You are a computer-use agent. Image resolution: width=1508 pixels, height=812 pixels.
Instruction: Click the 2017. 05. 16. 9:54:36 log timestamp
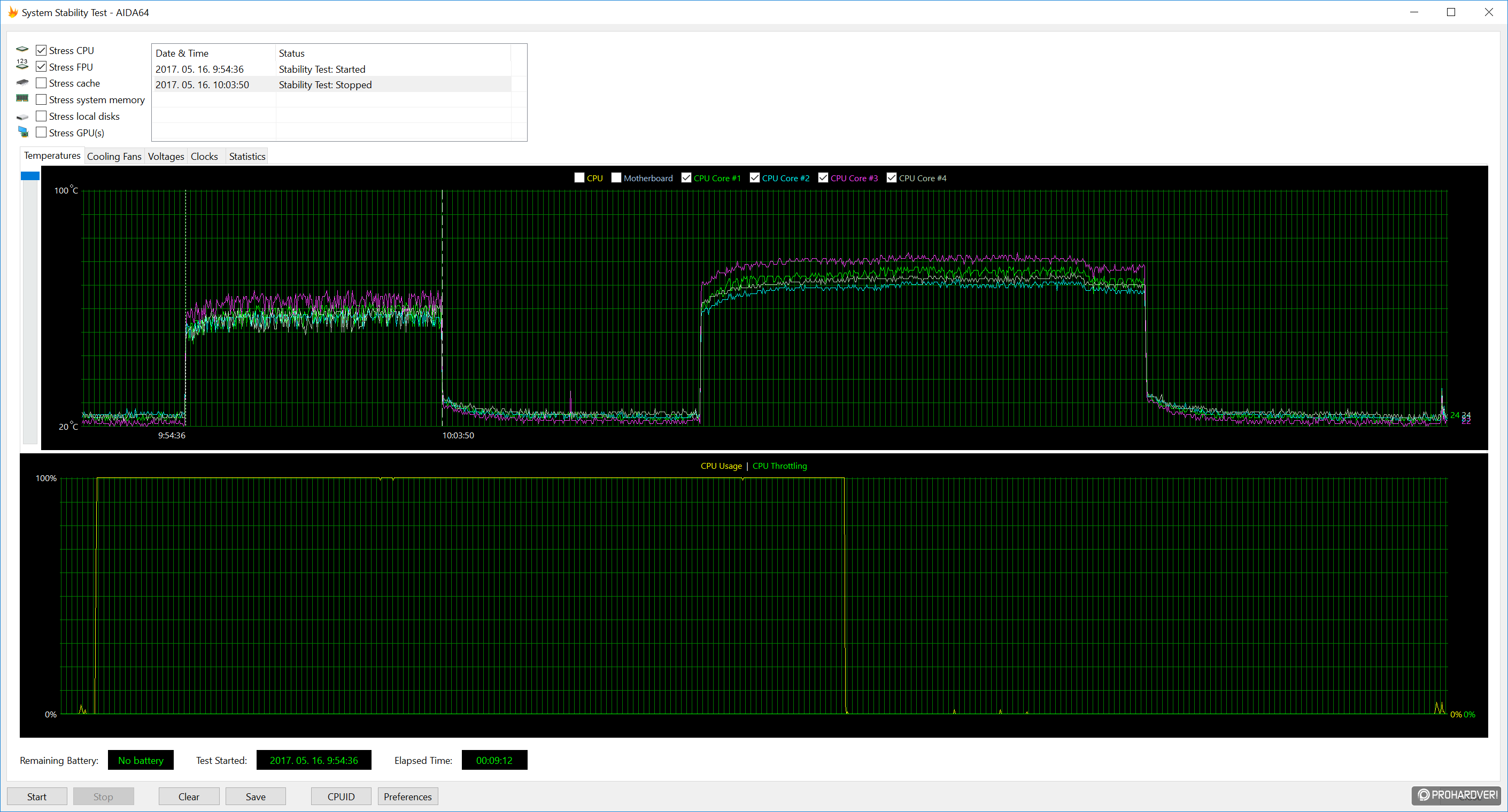tap(199, 69)
